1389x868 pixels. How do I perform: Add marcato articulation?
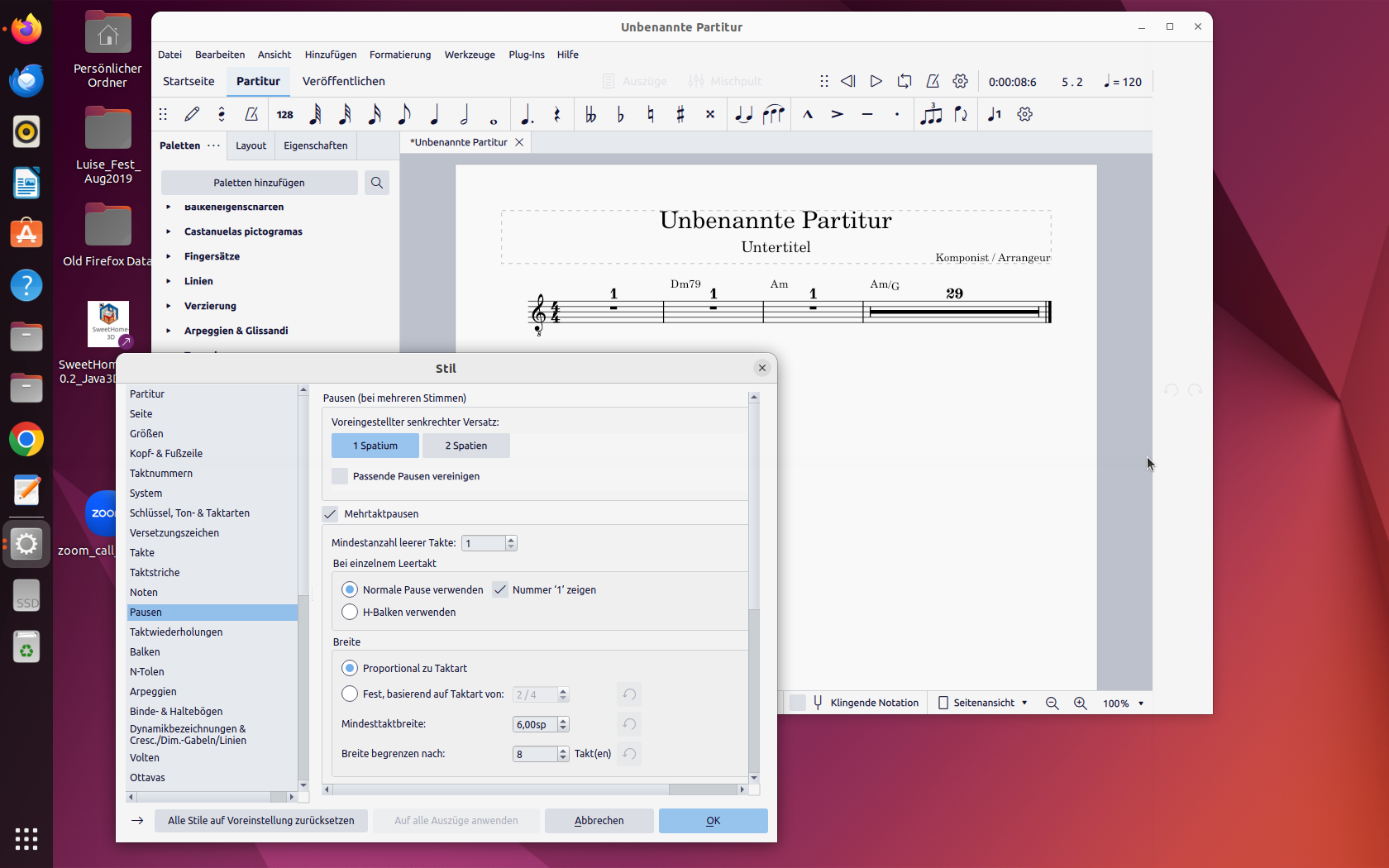tap(808, 114)
